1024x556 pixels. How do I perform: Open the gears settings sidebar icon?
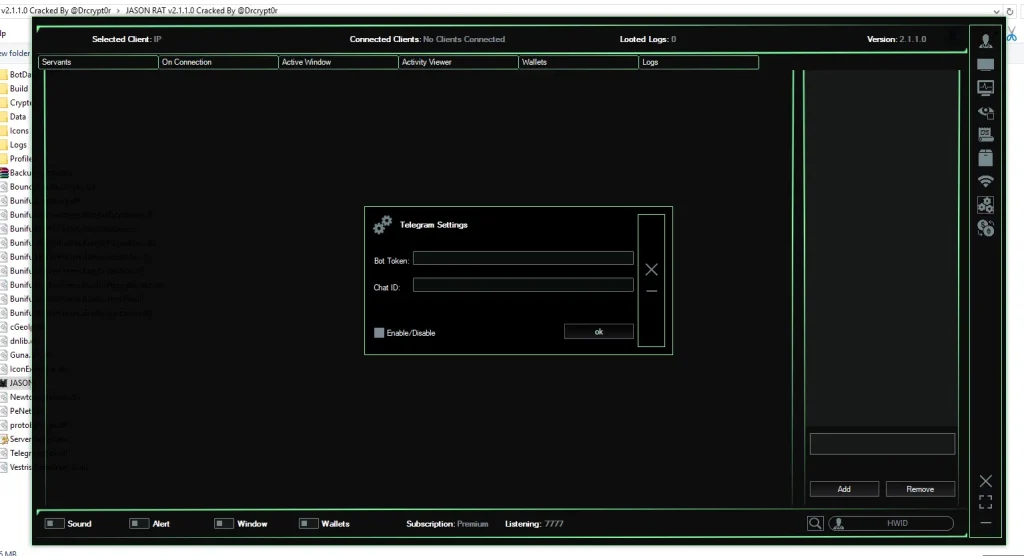986,205
